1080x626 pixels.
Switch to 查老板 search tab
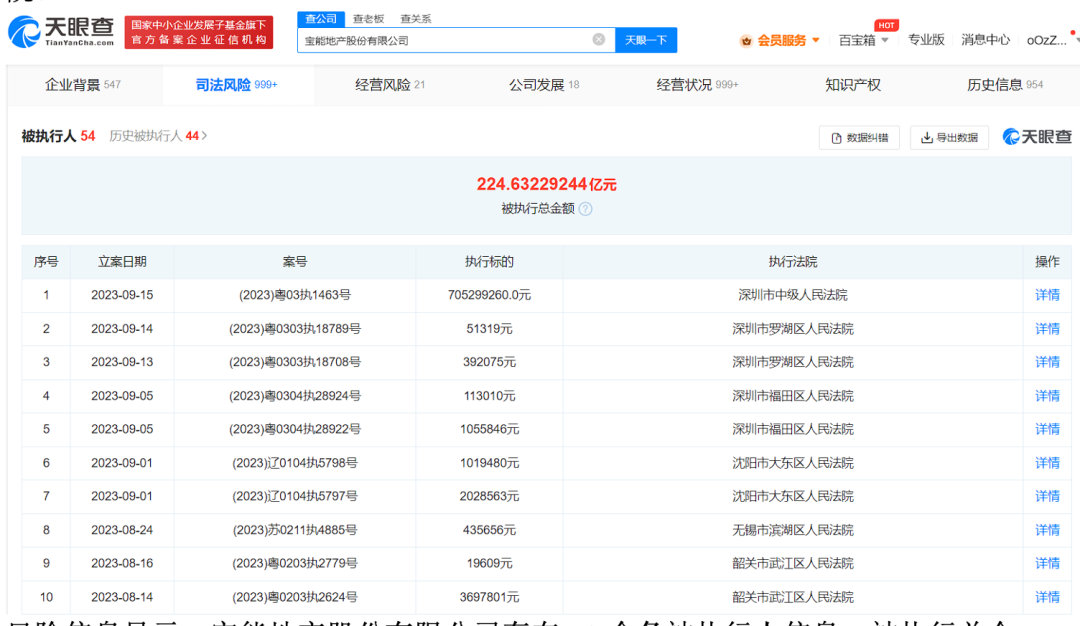point(368,19)
